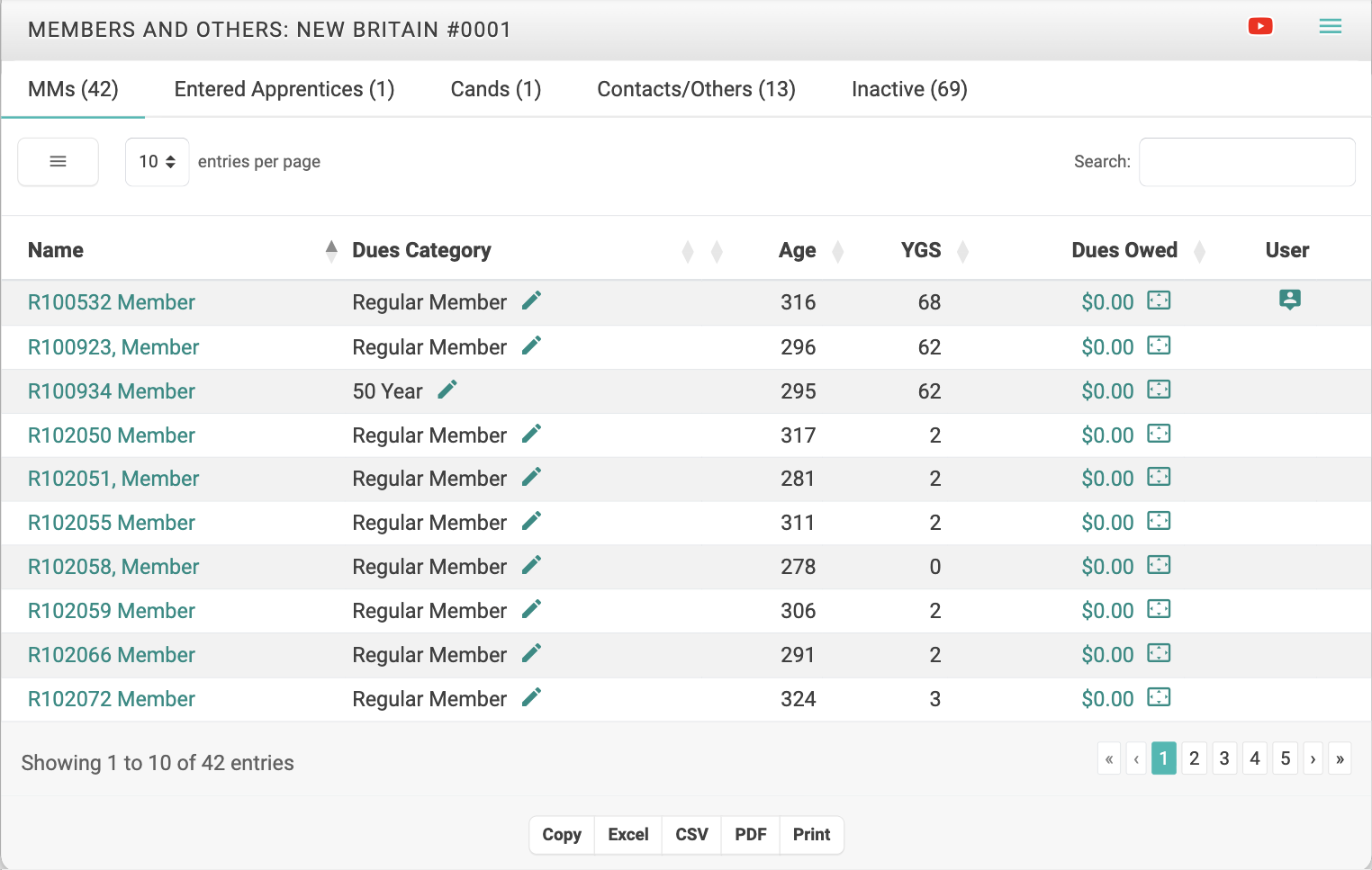Switch to the Cands tab
Image resolution: width=1372 pixels, height=870 pixels.
coord(496,90)
